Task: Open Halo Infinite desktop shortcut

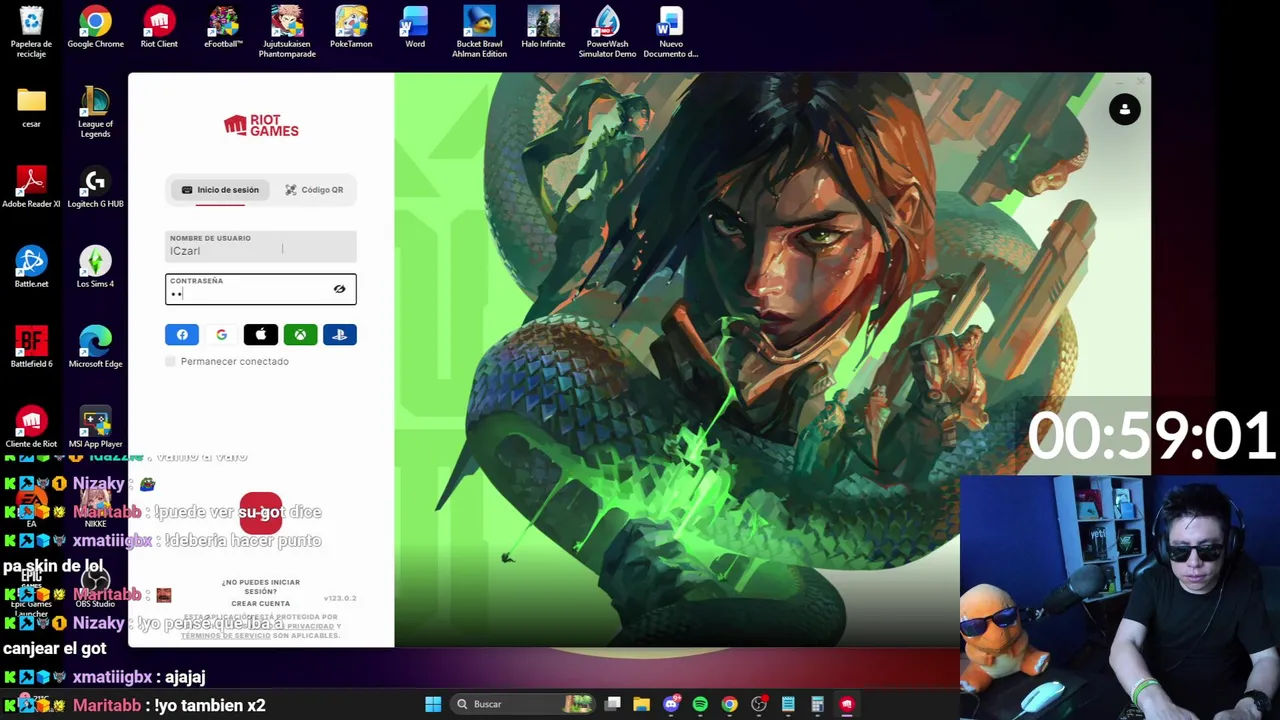Action: tap(543, 28)
